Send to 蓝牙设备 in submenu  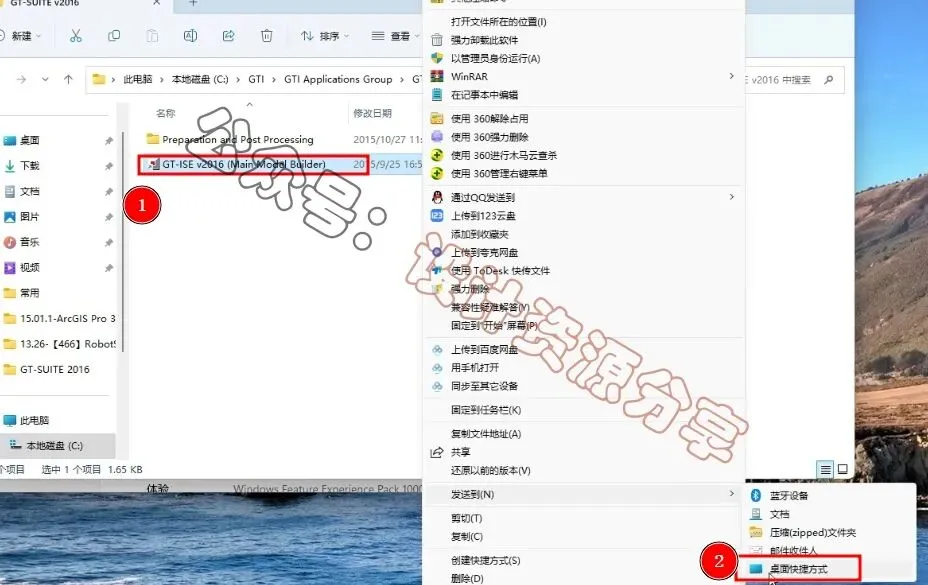coord(788,496)
